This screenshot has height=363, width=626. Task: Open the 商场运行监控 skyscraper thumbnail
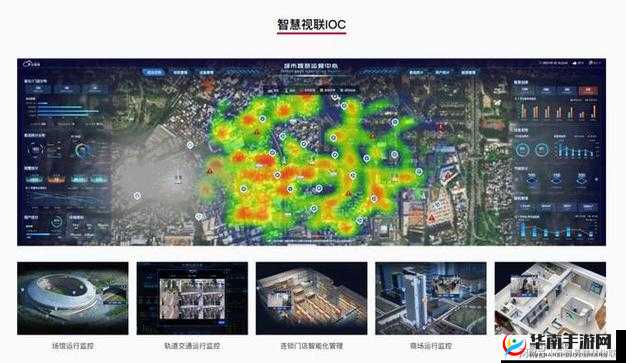click(x=431, y=298)
